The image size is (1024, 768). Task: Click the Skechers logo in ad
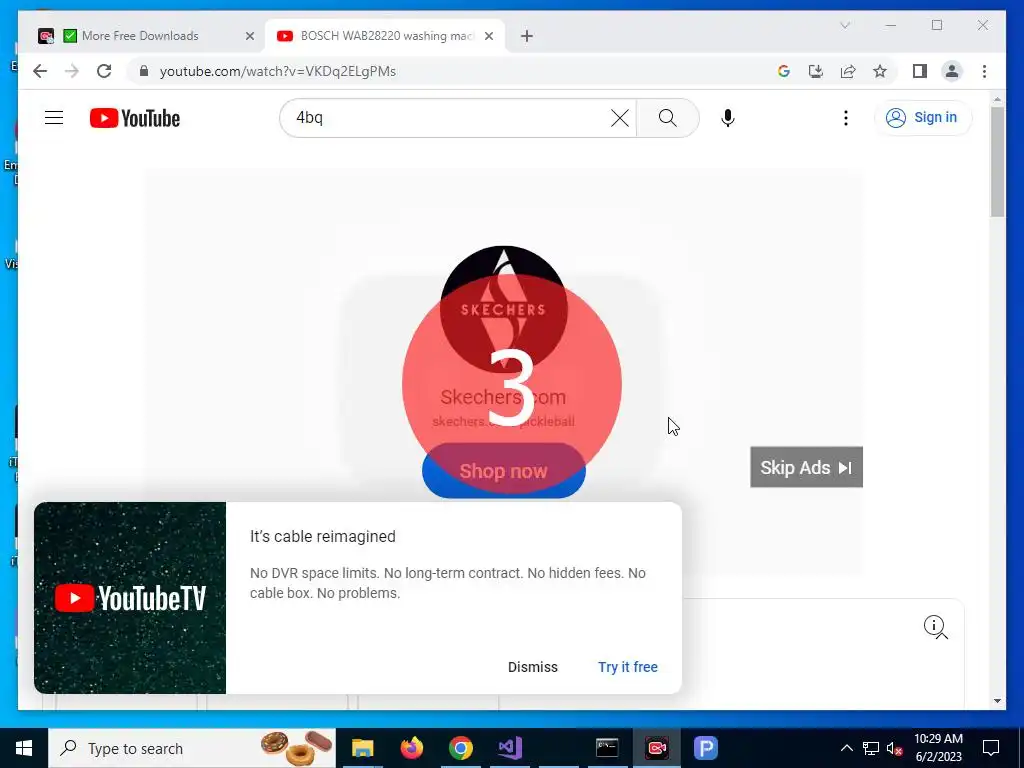point(504,309)
